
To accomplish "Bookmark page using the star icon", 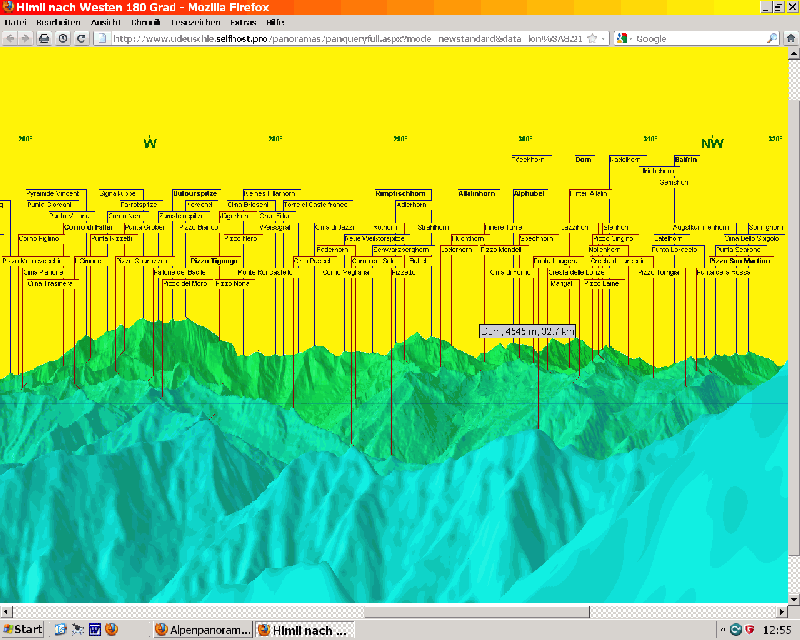I will pyautogui.click(x=592, y=38).
